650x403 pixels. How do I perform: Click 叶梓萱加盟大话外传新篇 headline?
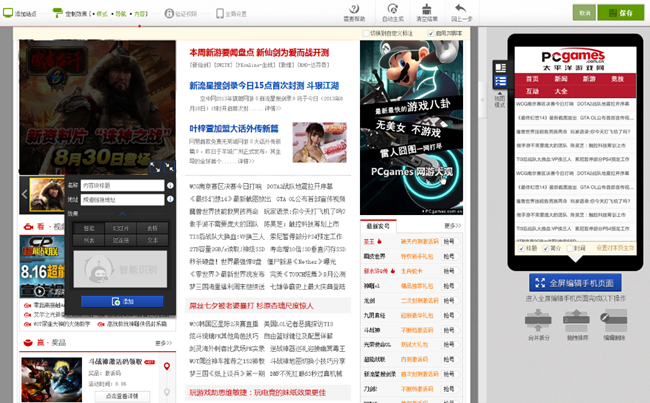(x=234, y=129)
